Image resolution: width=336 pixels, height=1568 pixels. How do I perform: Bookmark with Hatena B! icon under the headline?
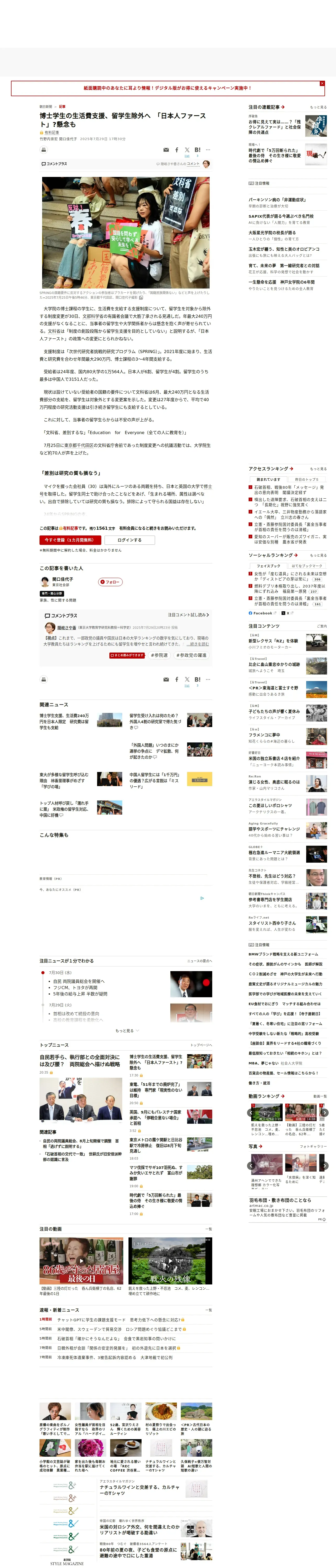[197, 150]
